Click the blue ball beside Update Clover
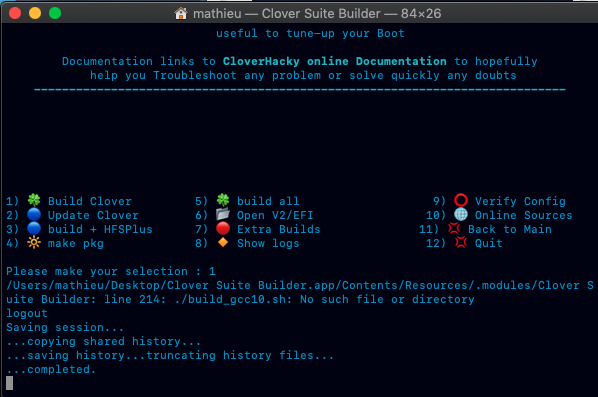The image size is (598, 397). point(34,214)
